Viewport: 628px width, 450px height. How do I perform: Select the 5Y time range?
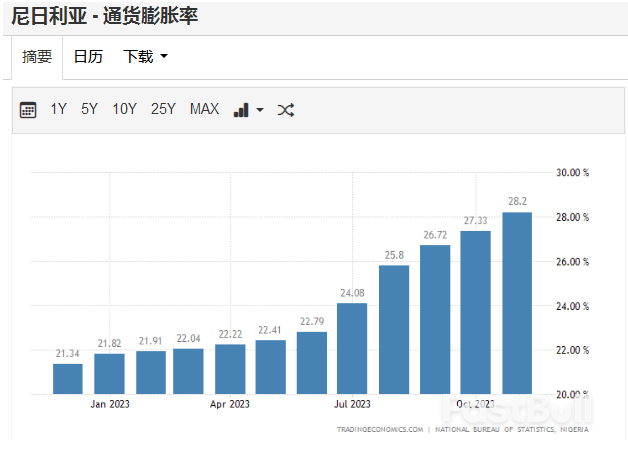[89, 109]
